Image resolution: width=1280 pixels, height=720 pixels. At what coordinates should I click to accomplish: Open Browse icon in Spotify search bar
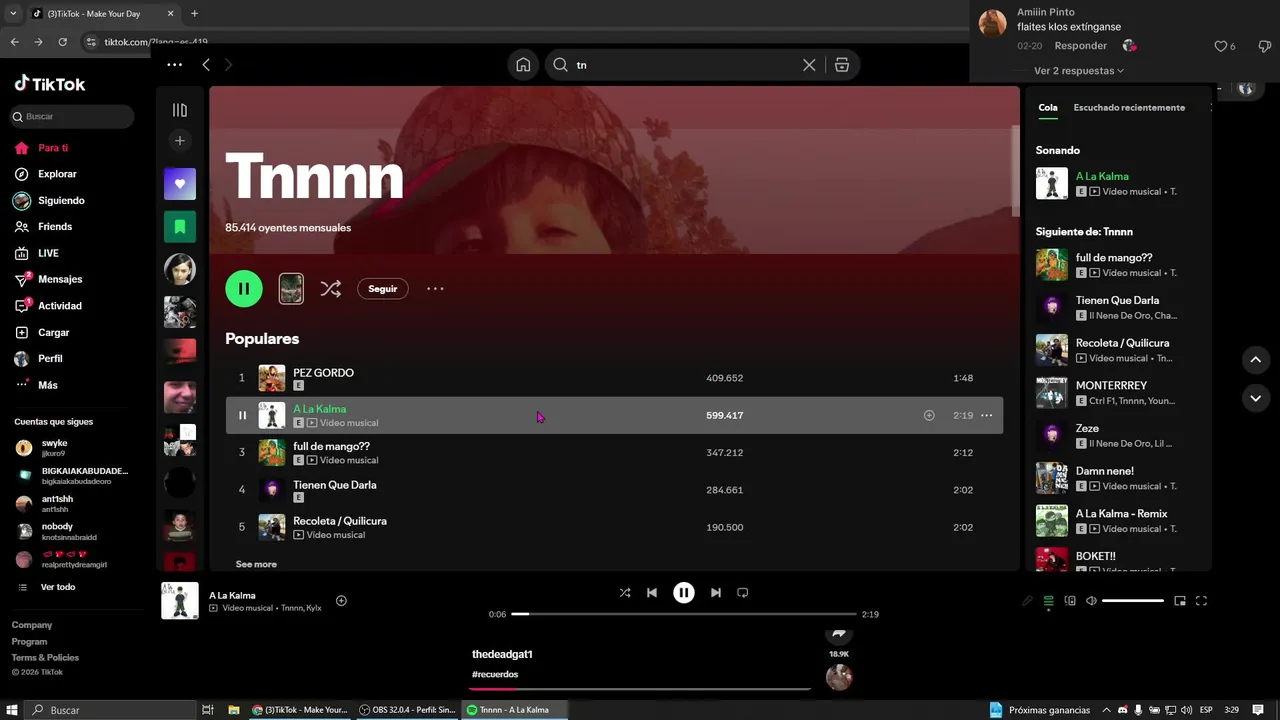coord(842,65)
